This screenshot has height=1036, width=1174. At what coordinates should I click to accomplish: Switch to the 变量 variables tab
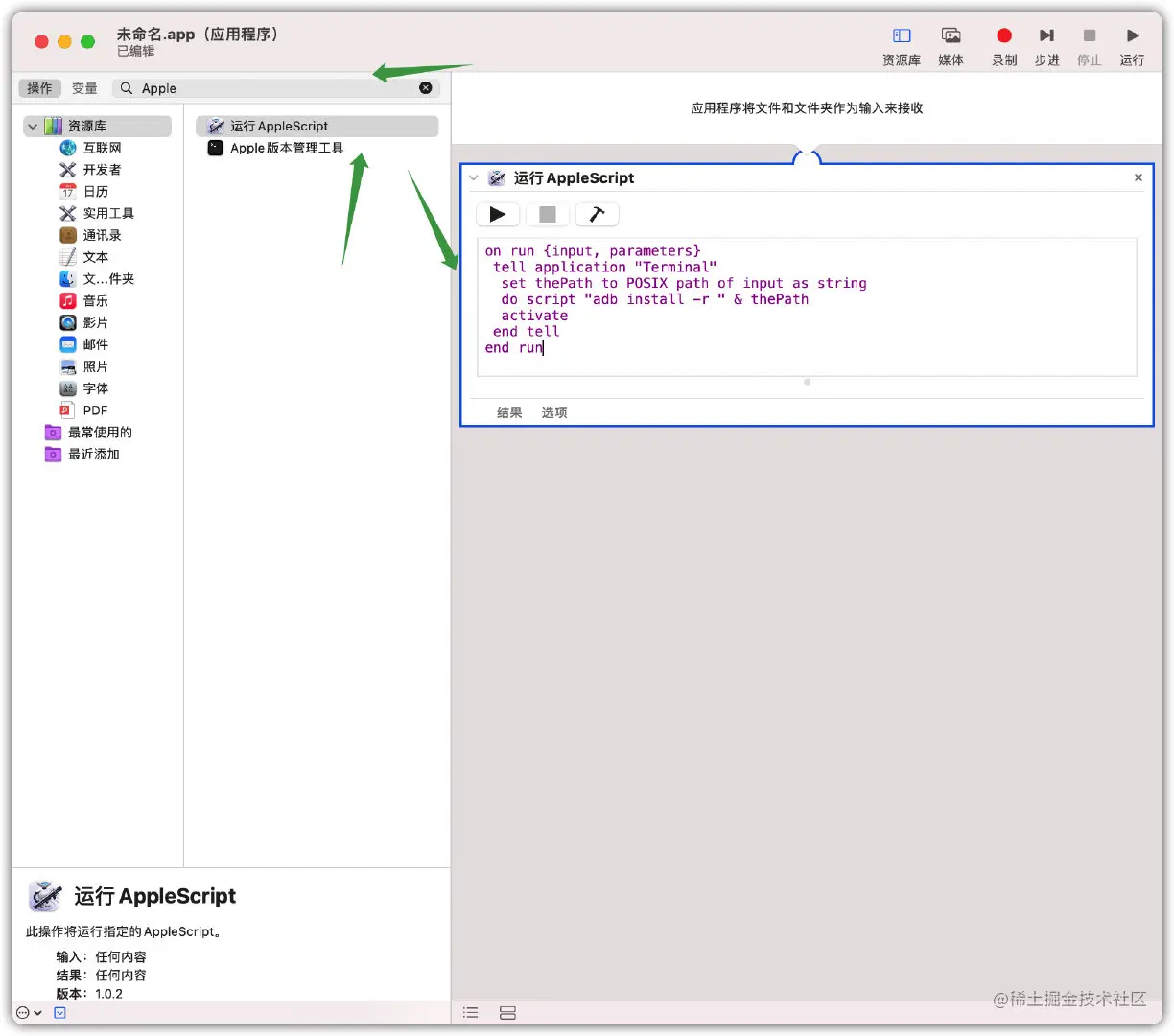pos(84,88)
